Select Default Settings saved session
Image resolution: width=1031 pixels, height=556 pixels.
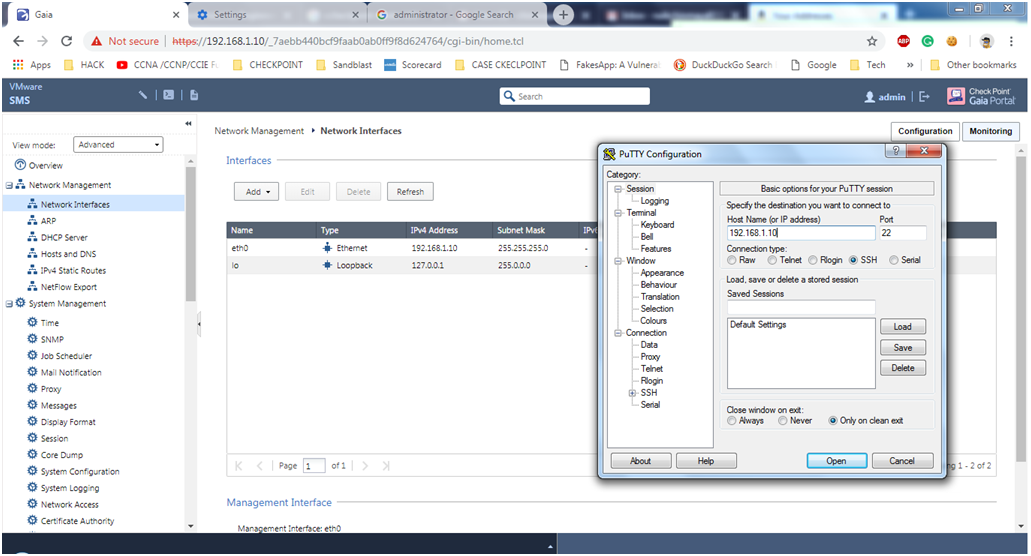tap(758, 325)
